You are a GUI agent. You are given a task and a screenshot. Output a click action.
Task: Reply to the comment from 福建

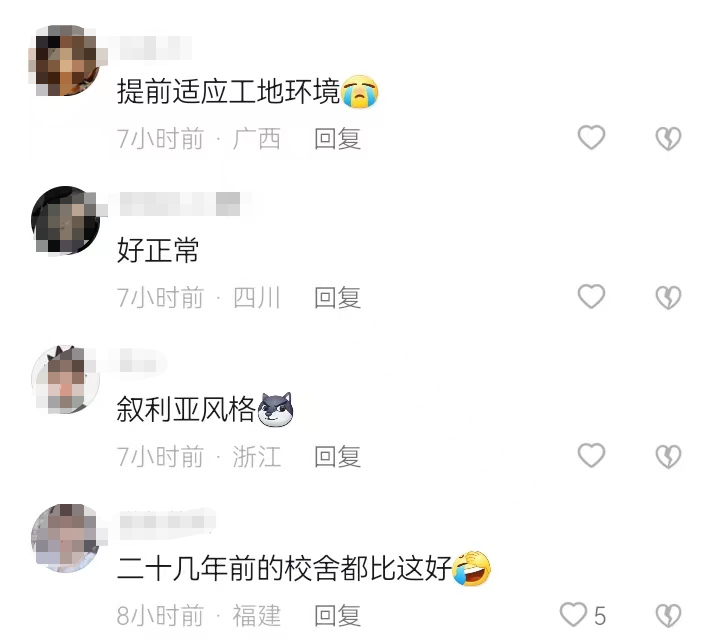tap(338, 615)
